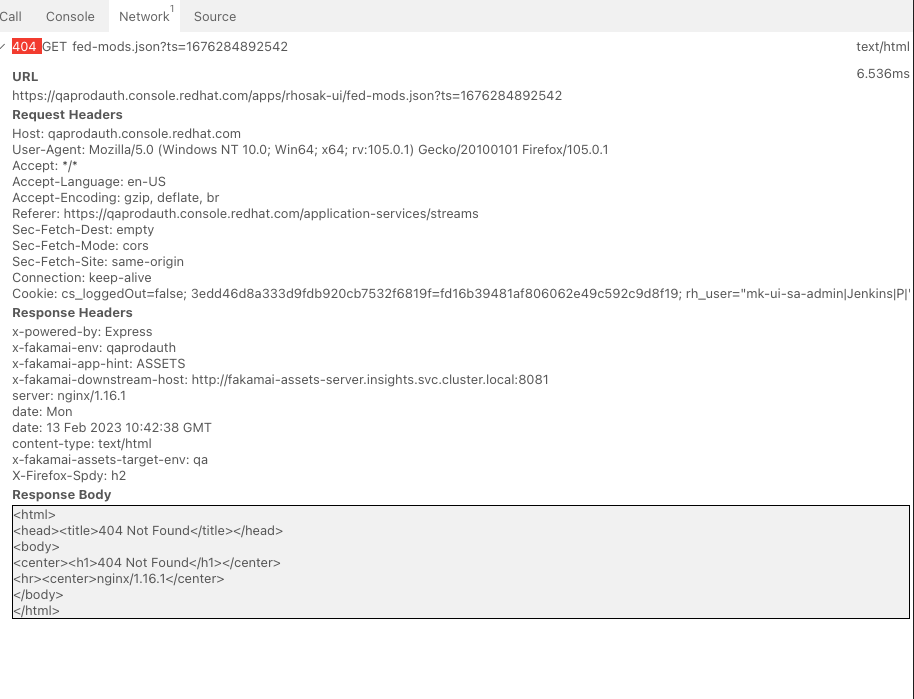Click the 6.536ms request duration

(x=883, y=74)
